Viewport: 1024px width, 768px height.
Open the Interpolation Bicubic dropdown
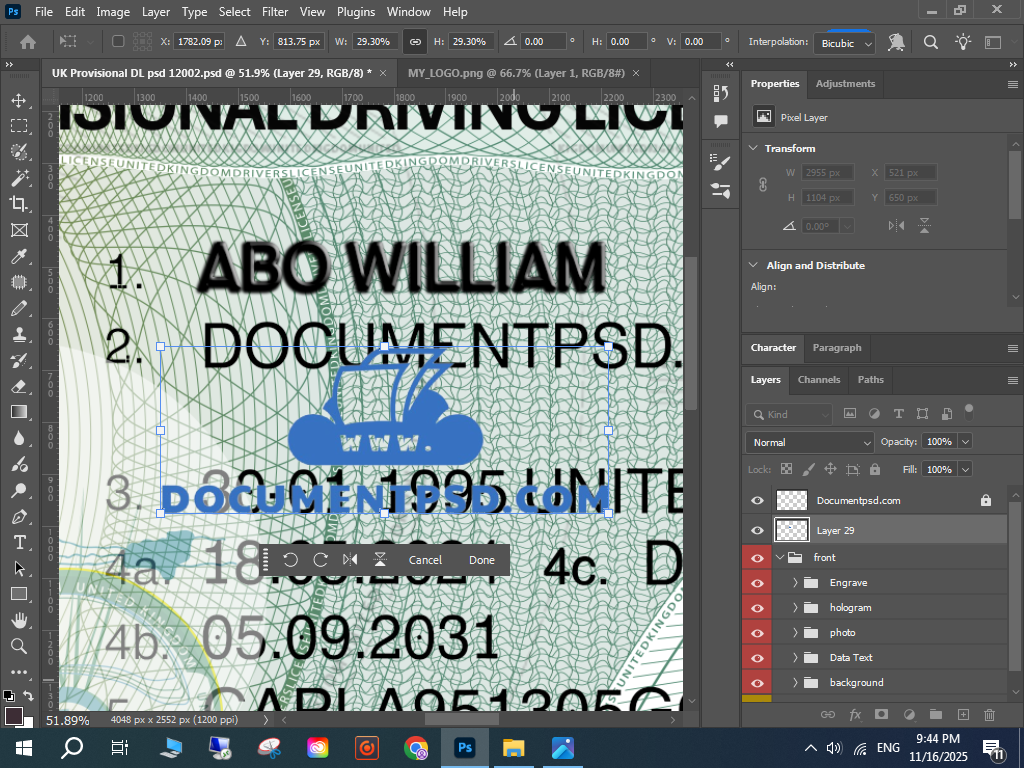click(x=846, y=43)
